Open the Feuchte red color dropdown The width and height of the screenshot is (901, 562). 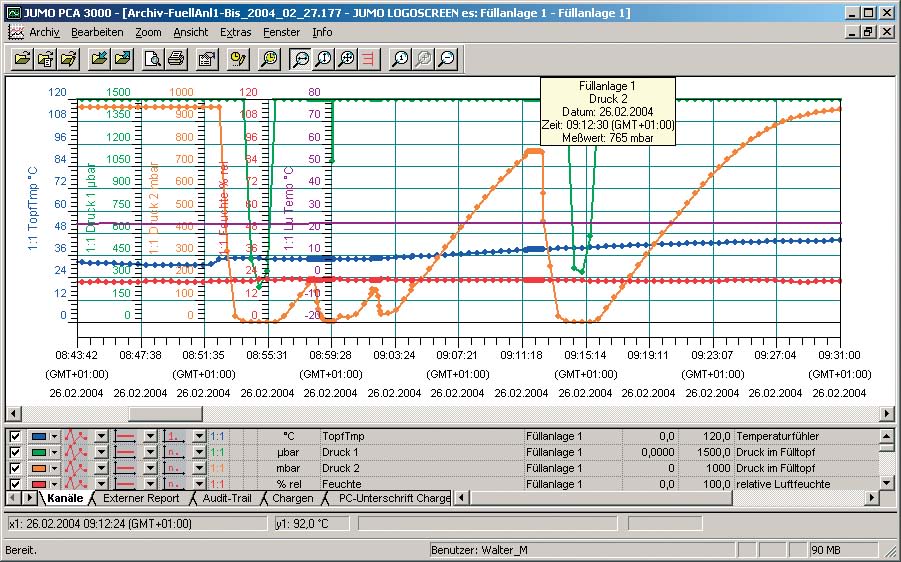(x=53, y=484)
